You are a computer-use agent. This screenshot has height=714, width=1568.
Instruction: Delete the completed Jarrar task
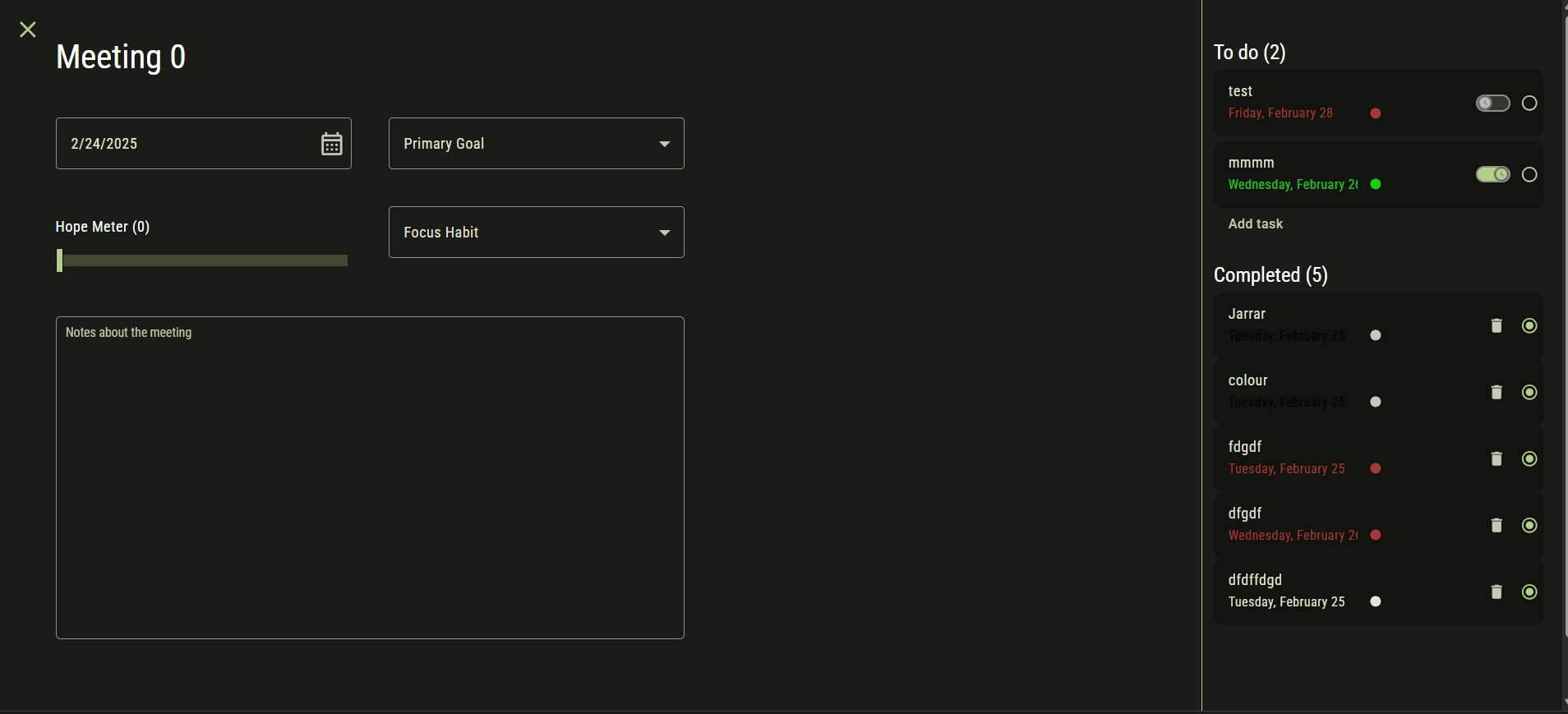(1497, 326)
